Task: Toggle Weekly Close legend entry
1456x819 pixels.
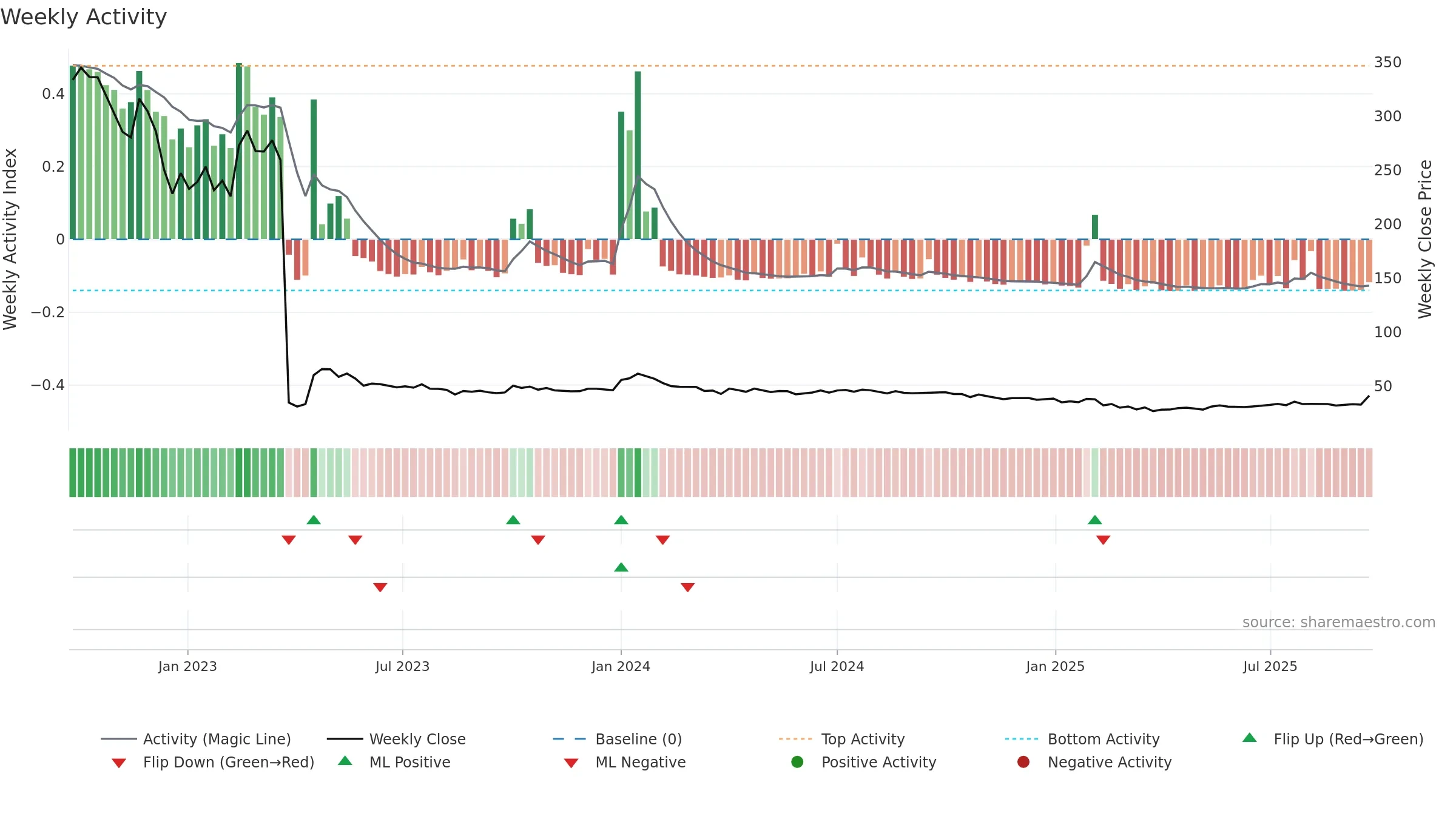Action: (396, 739)
